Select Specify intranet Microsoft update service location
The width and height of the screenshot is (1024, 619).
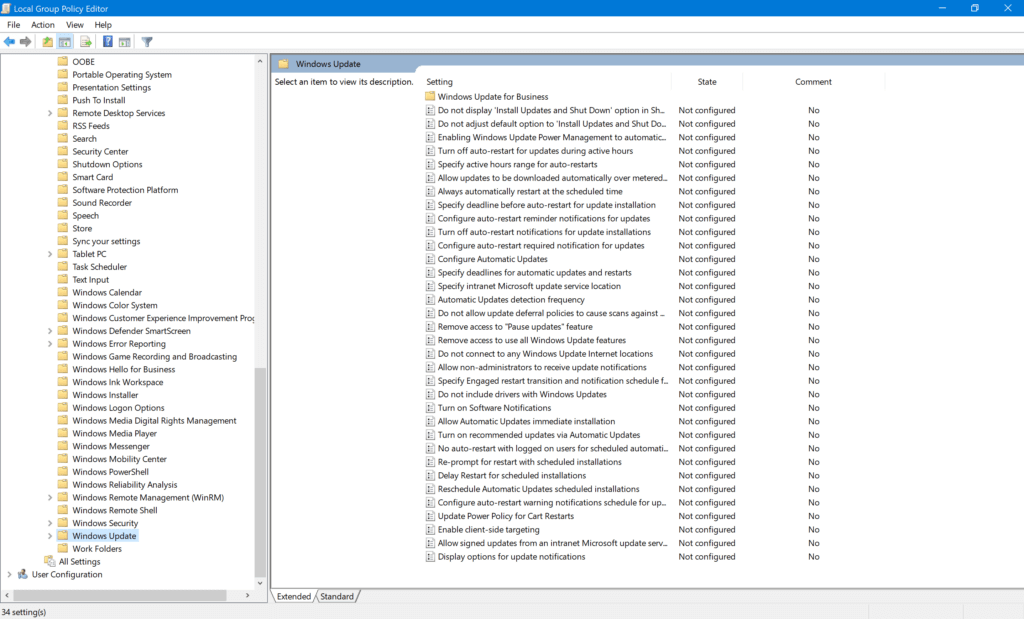point(530,286)
